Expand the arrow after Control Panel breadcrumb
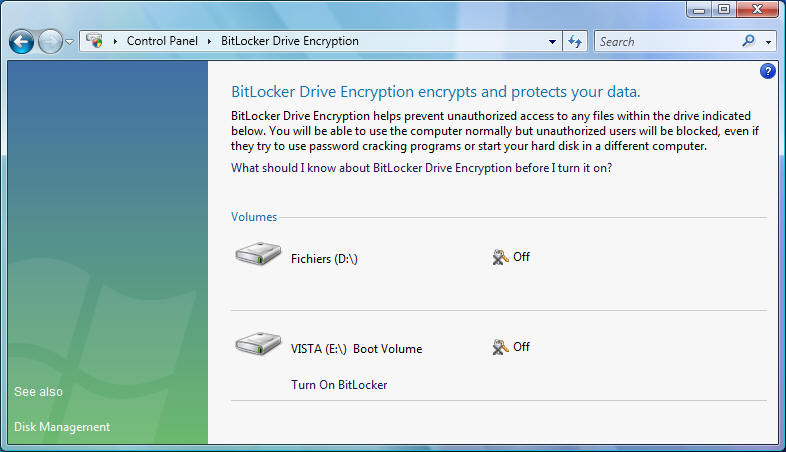This screenshot has height=452, width=786. coord(209,42)
